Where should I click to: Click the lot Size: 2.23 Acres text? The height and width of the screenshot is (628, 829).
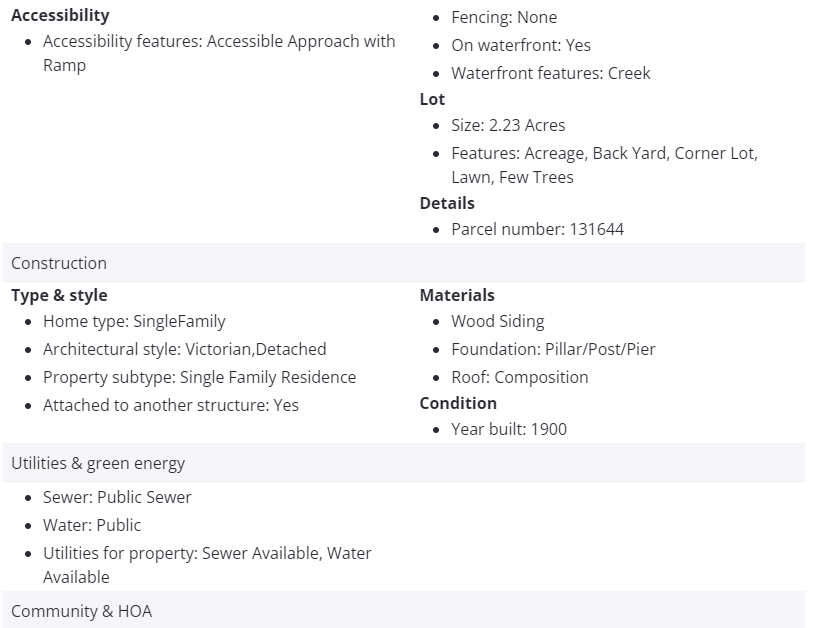coord(508,125)
